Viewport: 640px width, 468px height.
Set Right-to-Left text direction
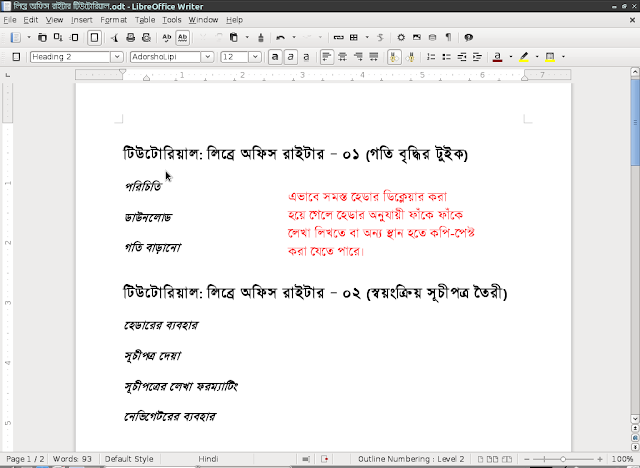pos(410,57)
